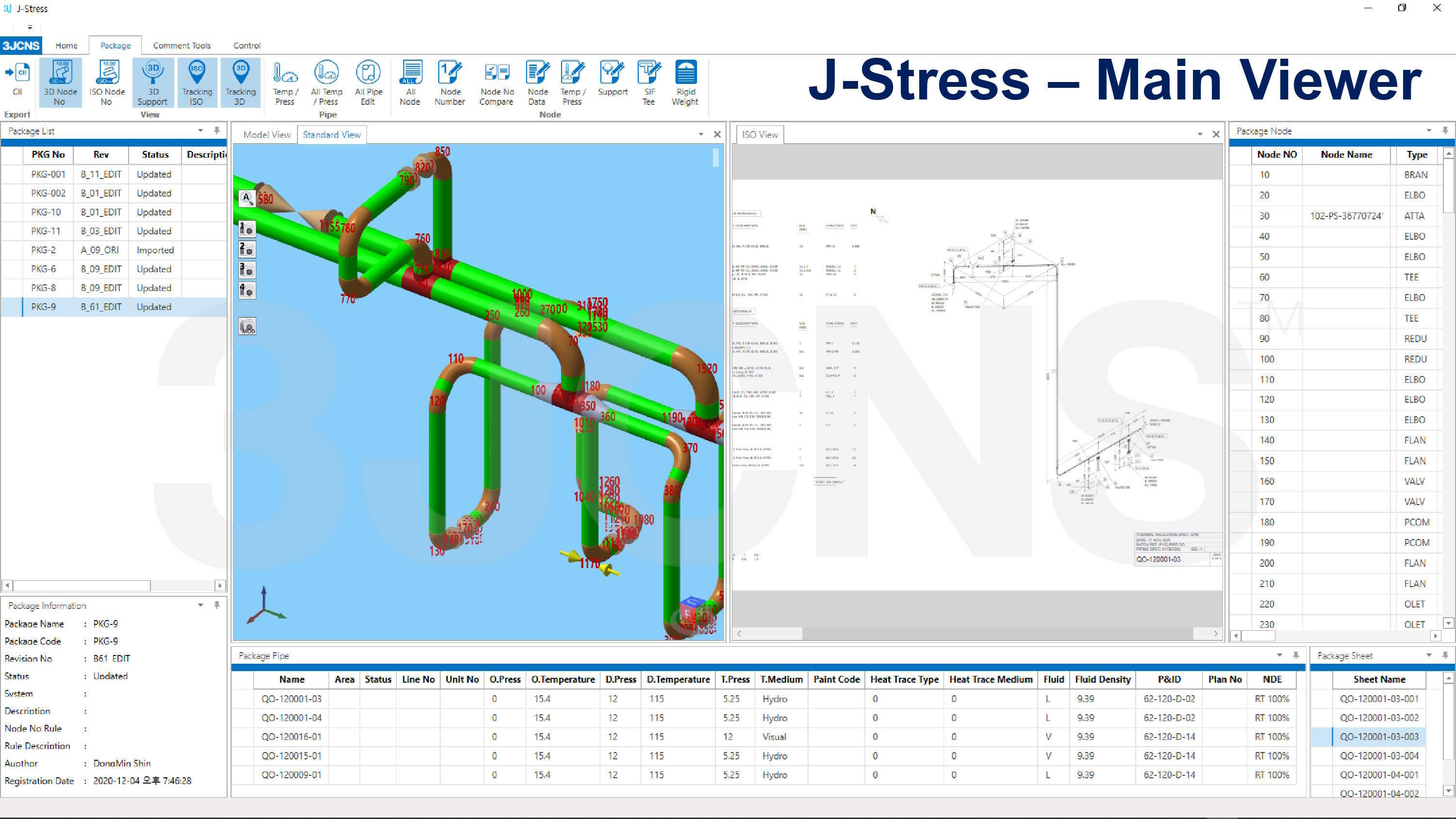1456x819 pixels.
Task: Select view preset 4 in 3D viewer
Action: [247, 291]
